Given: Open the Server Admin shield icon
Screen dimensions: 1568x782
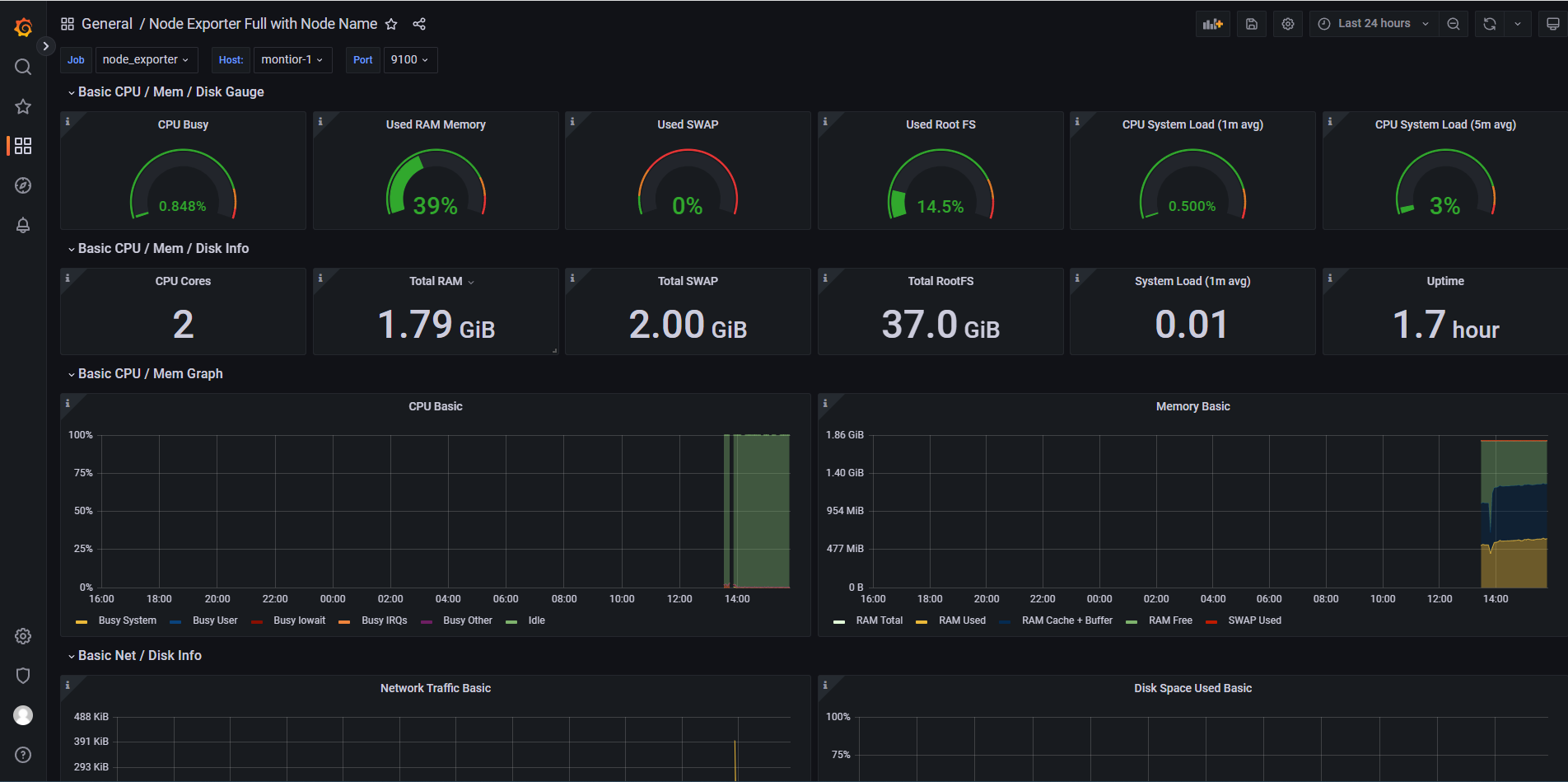Looking at the screenshot, I should [x=23, y=676].
